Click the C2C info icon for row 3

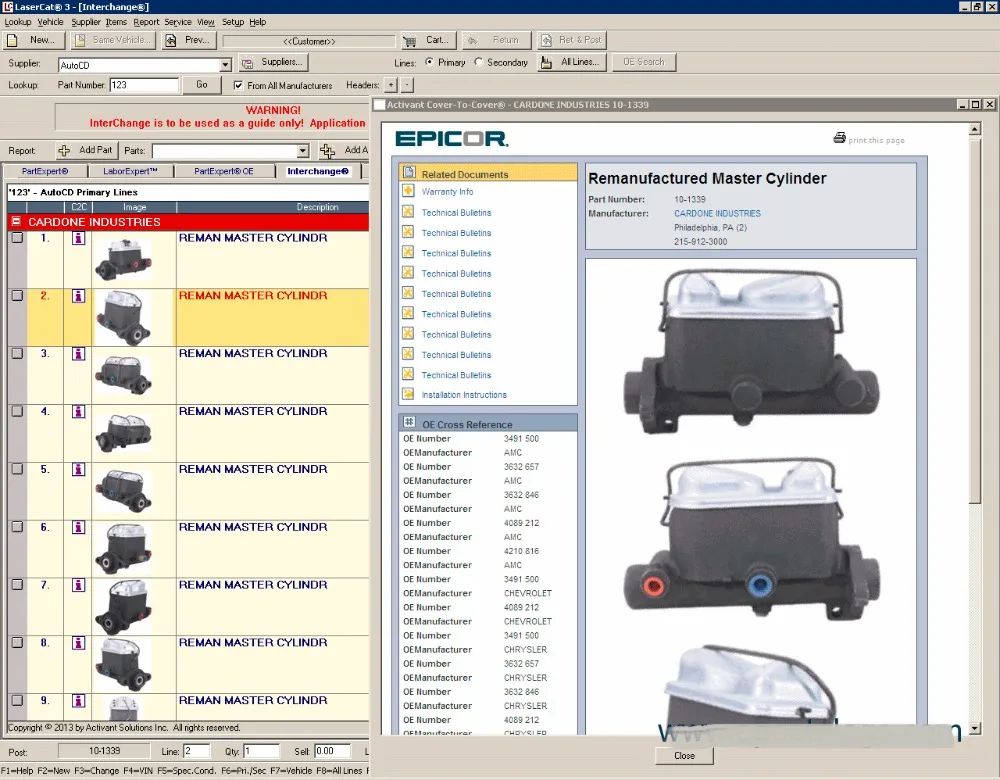[78, 354]
